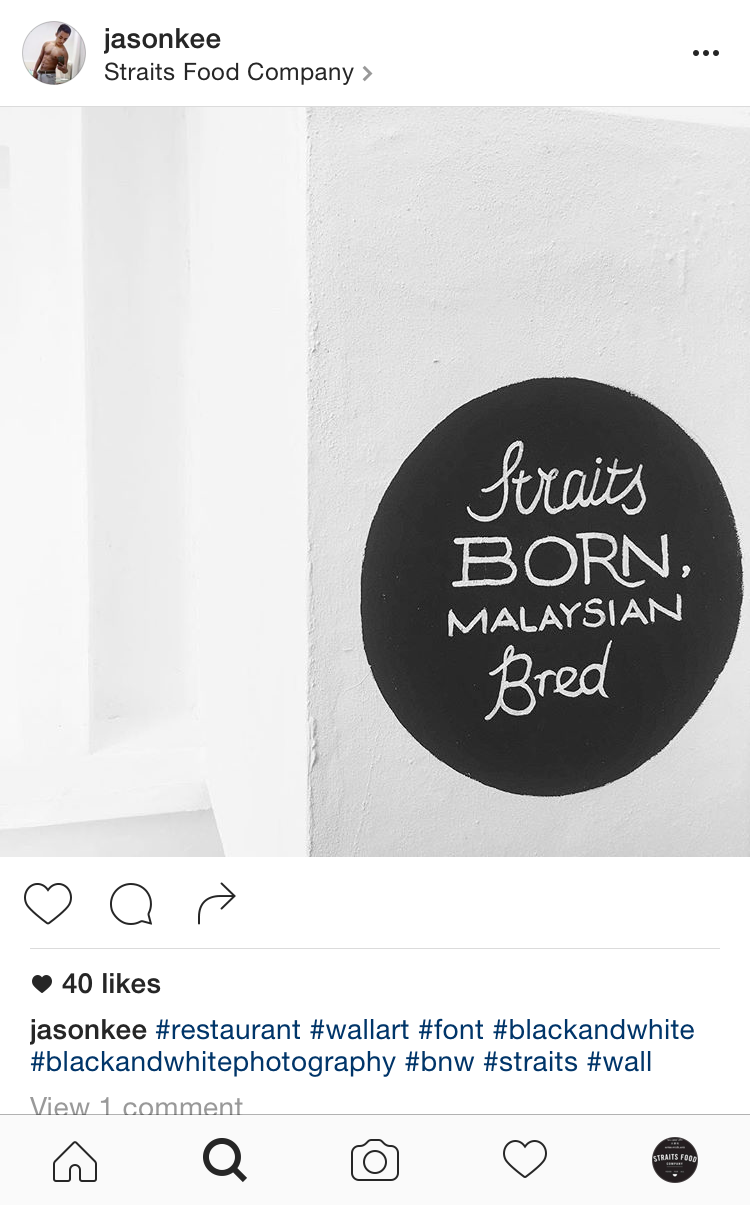
Task: Open the Straits Food Company profile tab
Action: [675, 1160]
